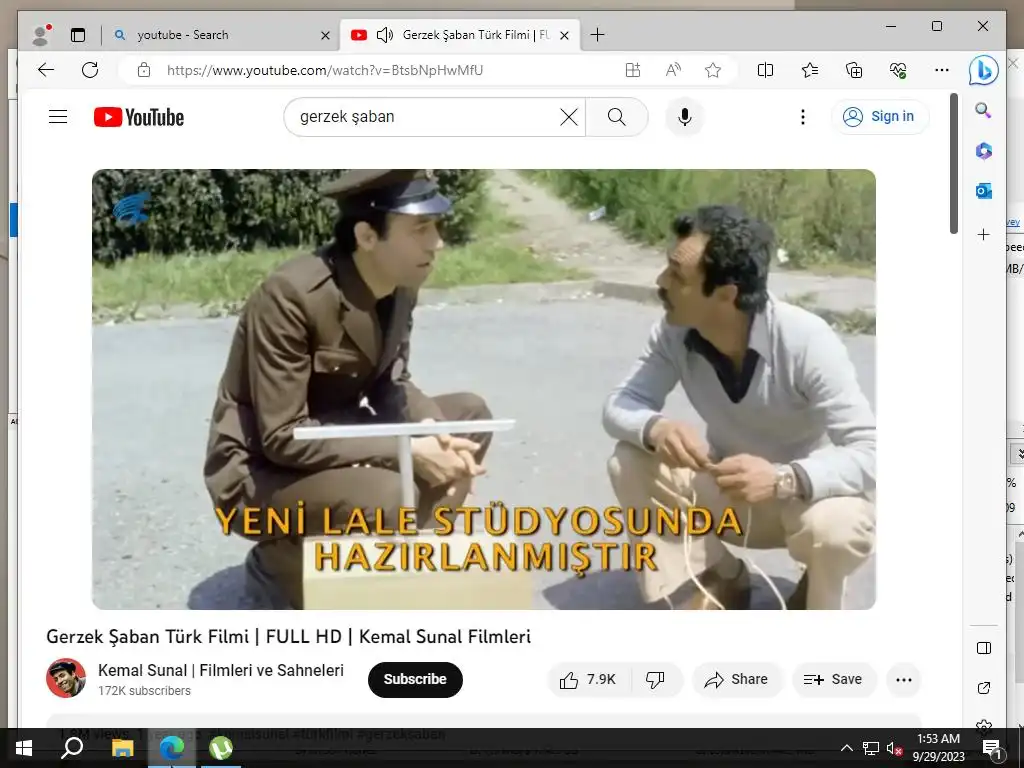
Task: Open Windows Start menu
Action: pyautogui.click(x=24, y=748)
